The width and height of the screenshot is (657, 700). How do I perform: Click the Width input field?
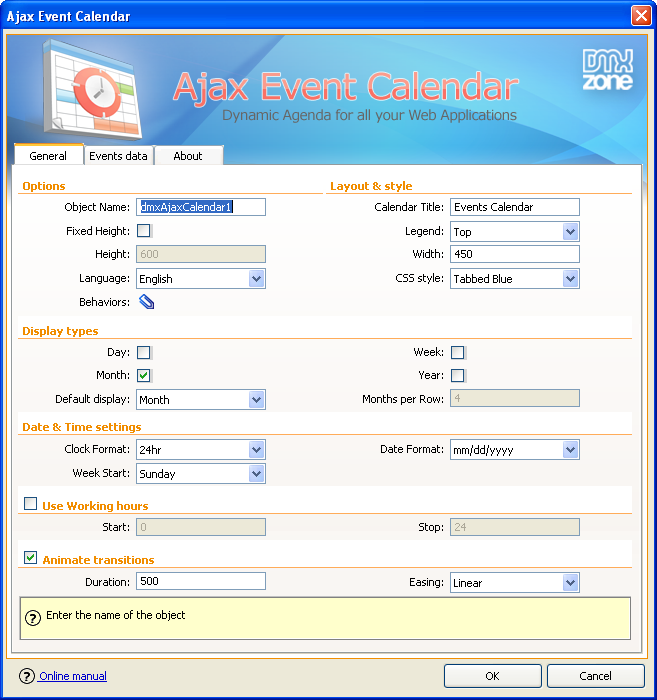click(x=515, y=254)
